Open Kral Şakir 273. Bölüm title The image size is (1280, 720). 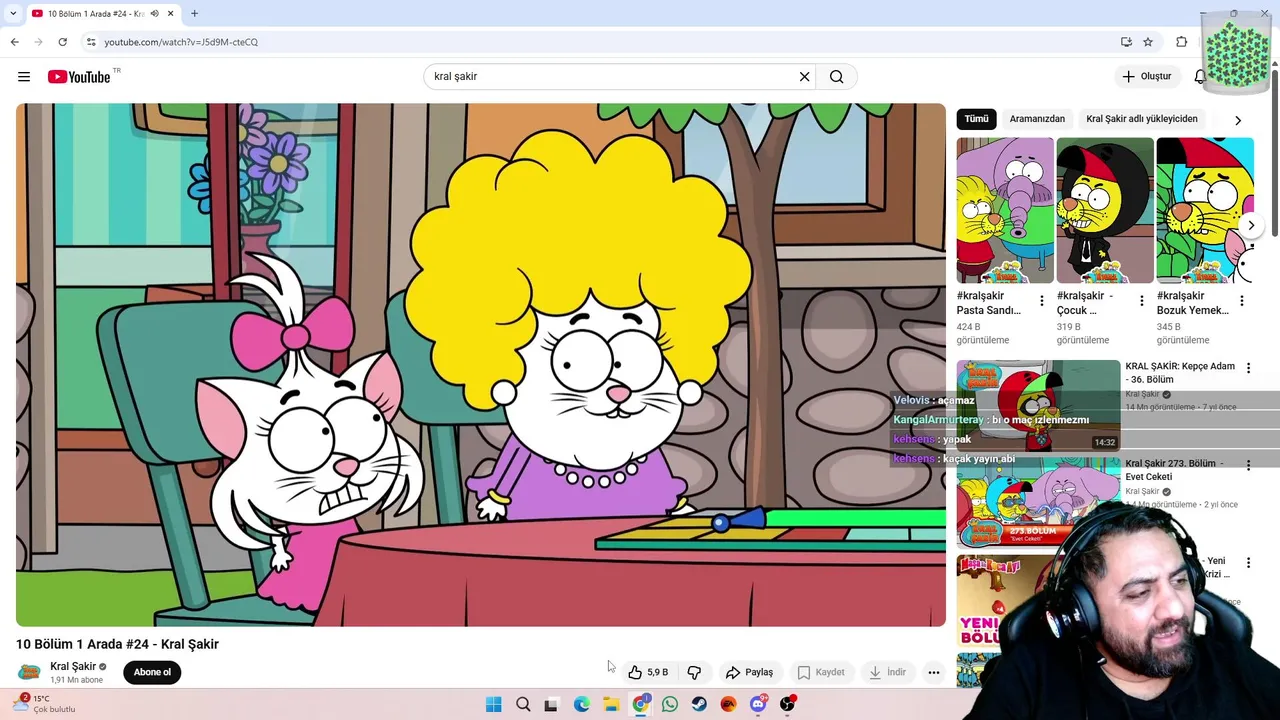[1176, 470]
